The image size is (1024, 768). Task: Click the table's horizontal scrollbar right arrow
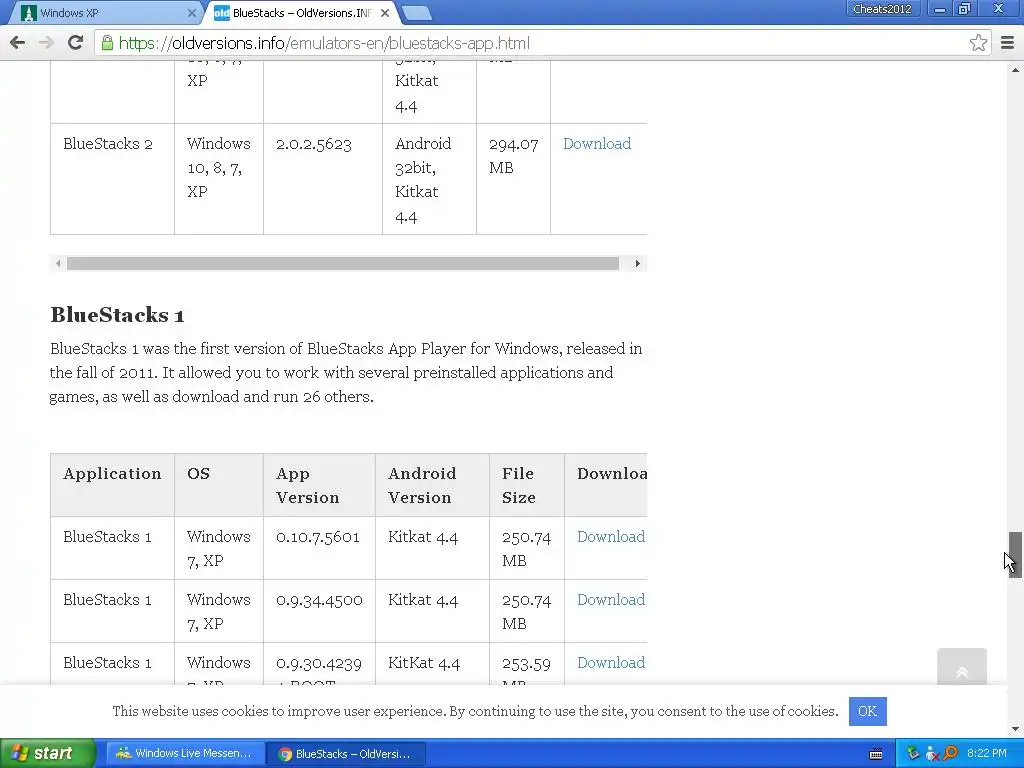(x=637, y=264)
